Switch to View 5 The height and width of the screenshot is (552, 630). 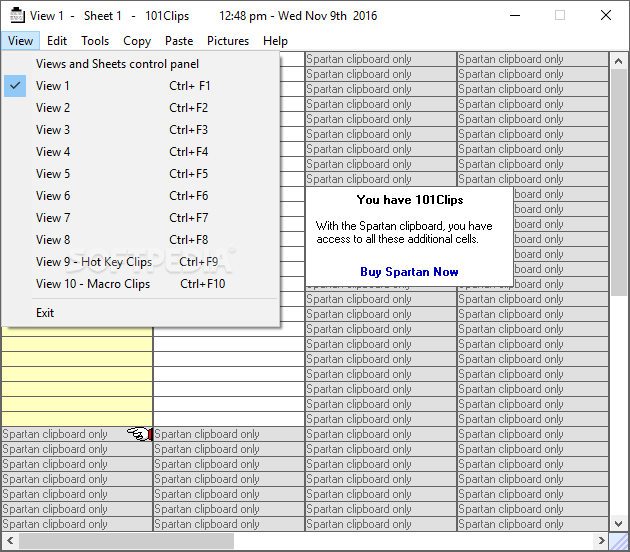[141, 174]
